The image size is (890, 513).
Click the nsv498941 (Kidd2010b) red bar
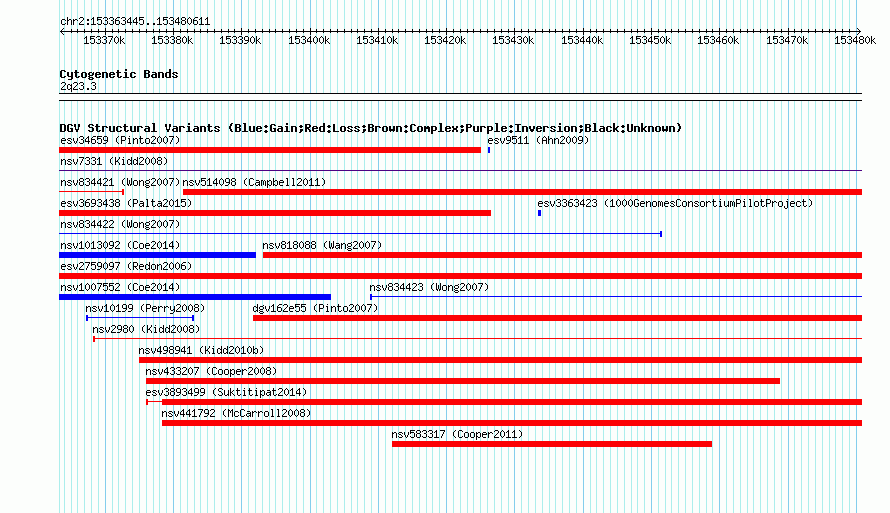[x=501, y=360]
